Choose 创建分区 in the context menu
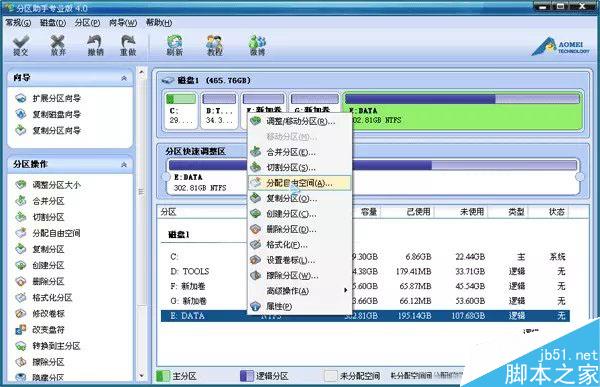 [x=299, y=214]
